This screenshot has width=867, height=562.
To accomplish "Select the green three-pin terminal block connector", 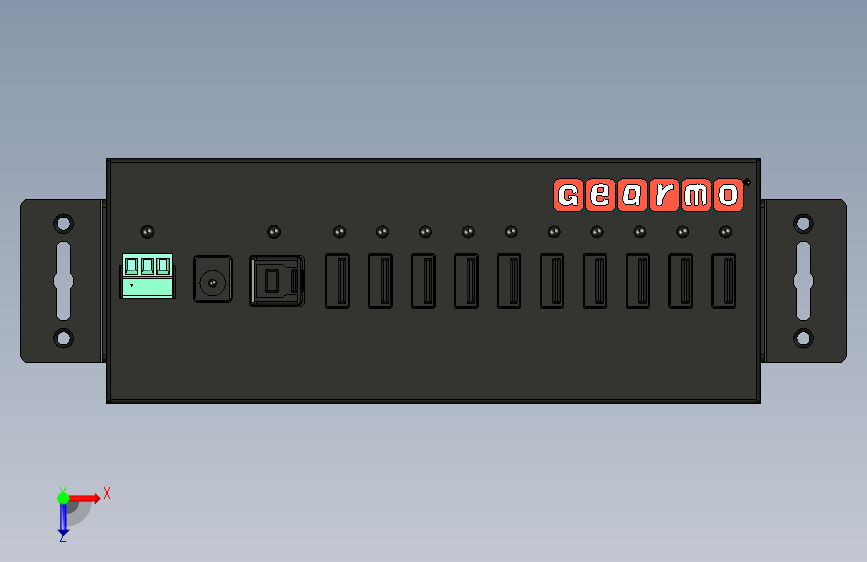I will tap(148, 276).
